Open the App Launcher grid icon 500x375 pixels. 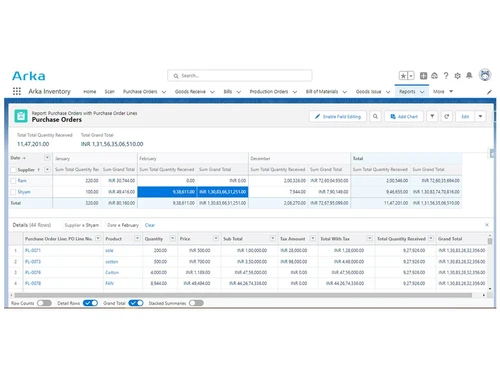coord(17,91)
